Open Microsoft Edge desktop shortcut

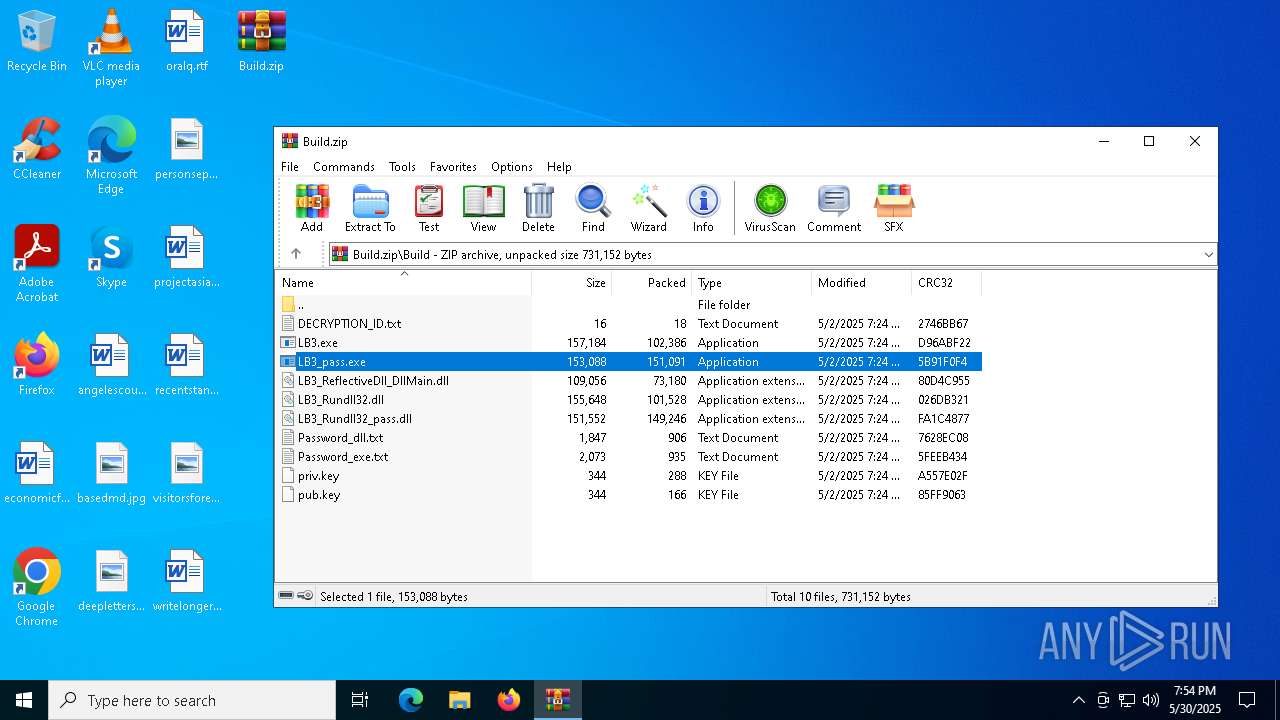[111, 156]
